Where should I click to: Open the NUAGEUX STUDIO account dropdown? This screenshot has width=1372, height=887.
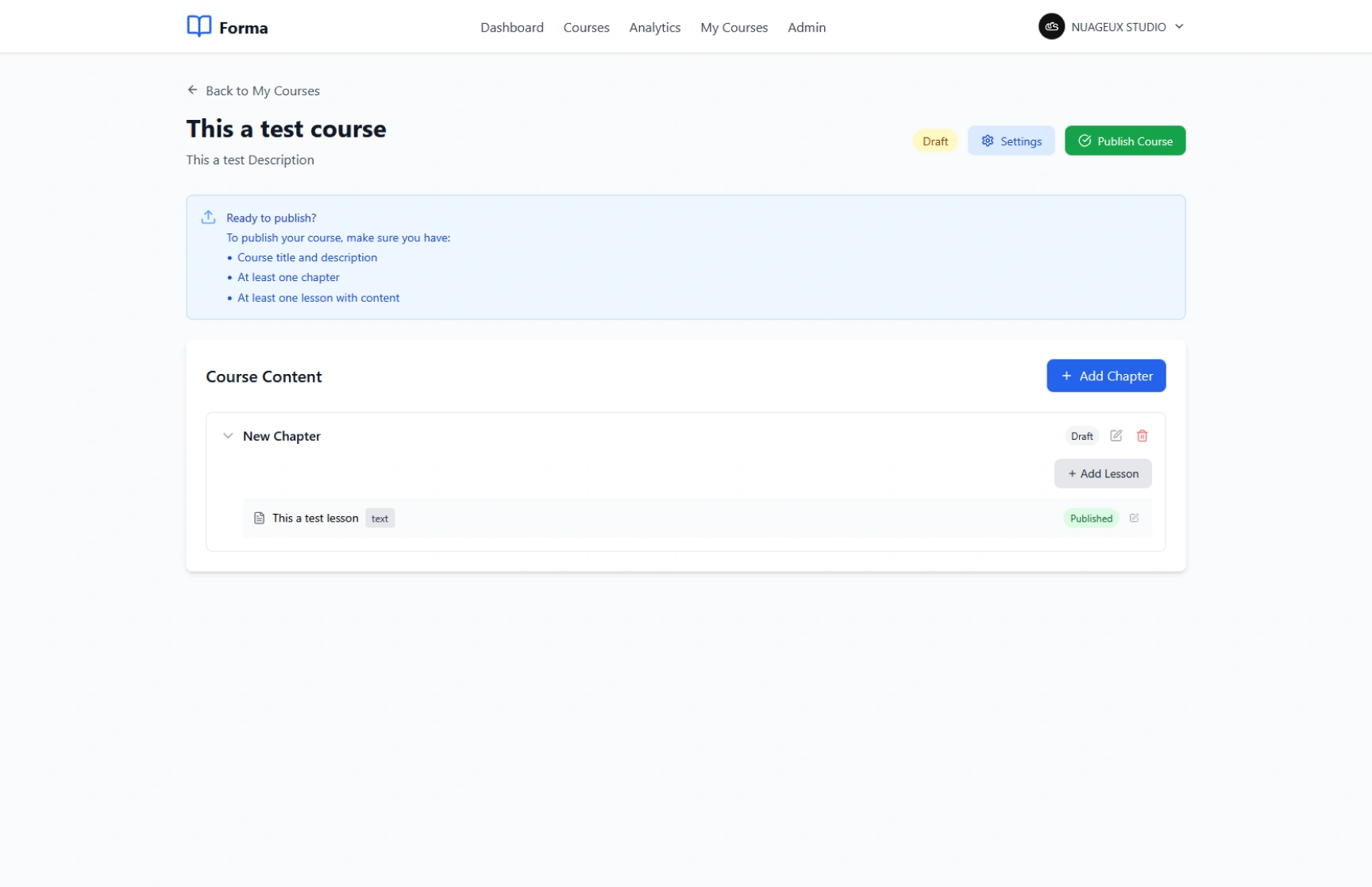pos(1179,26)
